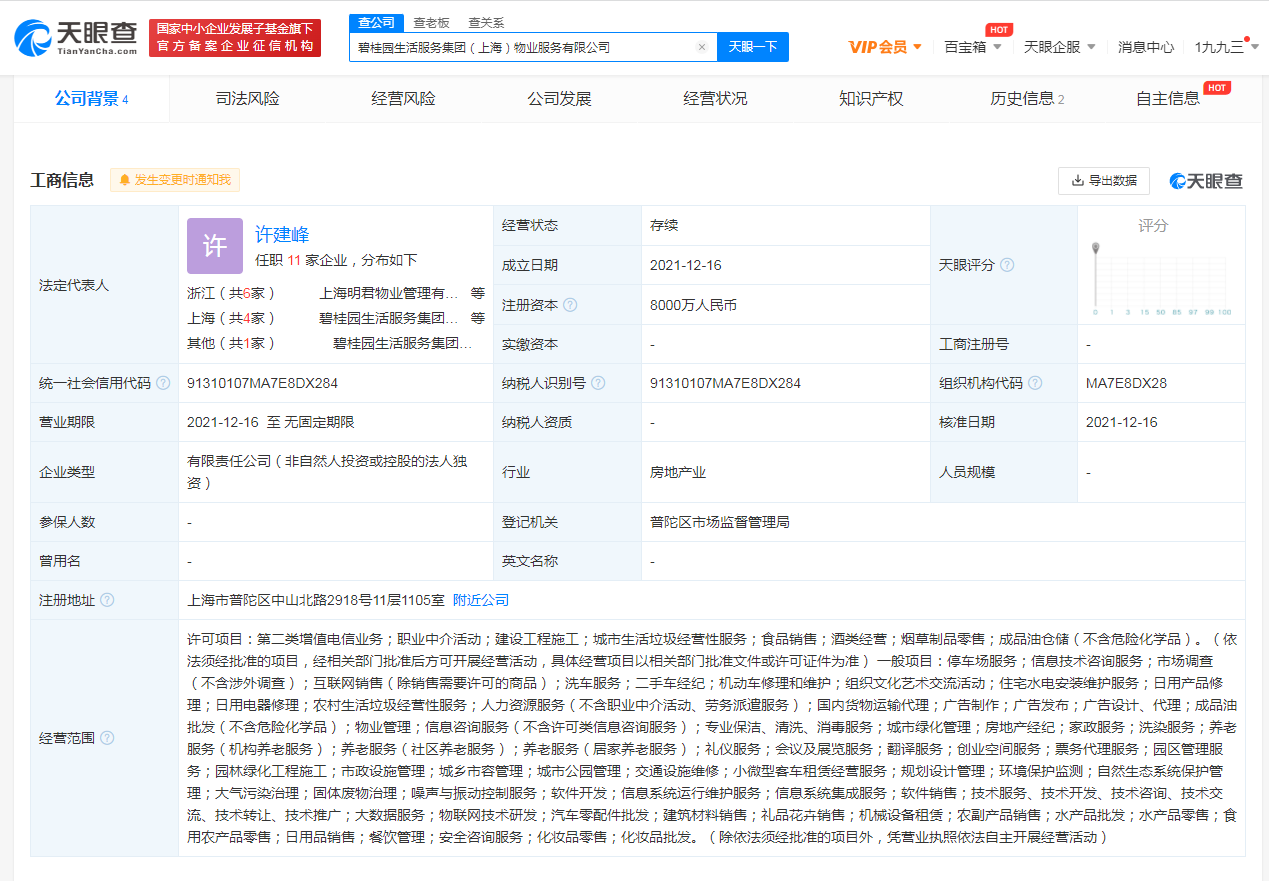1269x881 pixels.
Task: Click help icon beside 组织机构代码
Action: [x=1035, y=383]
